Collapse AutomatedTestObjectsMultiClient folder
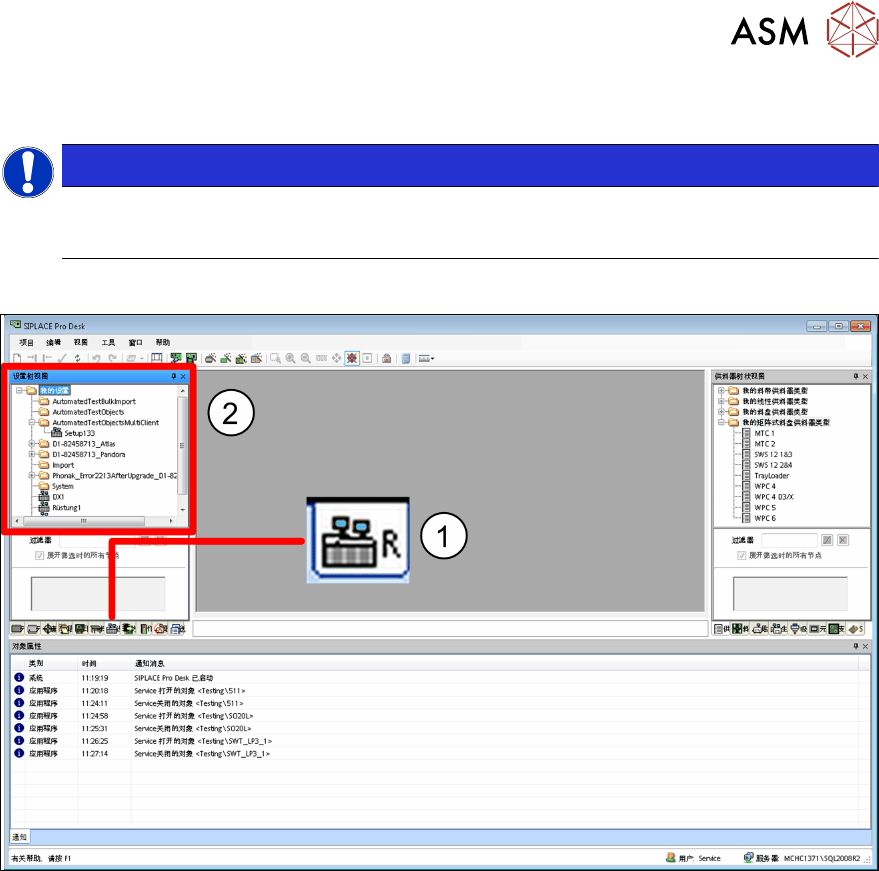The width and height of the screenshot is (879, 871). point(32,422)
